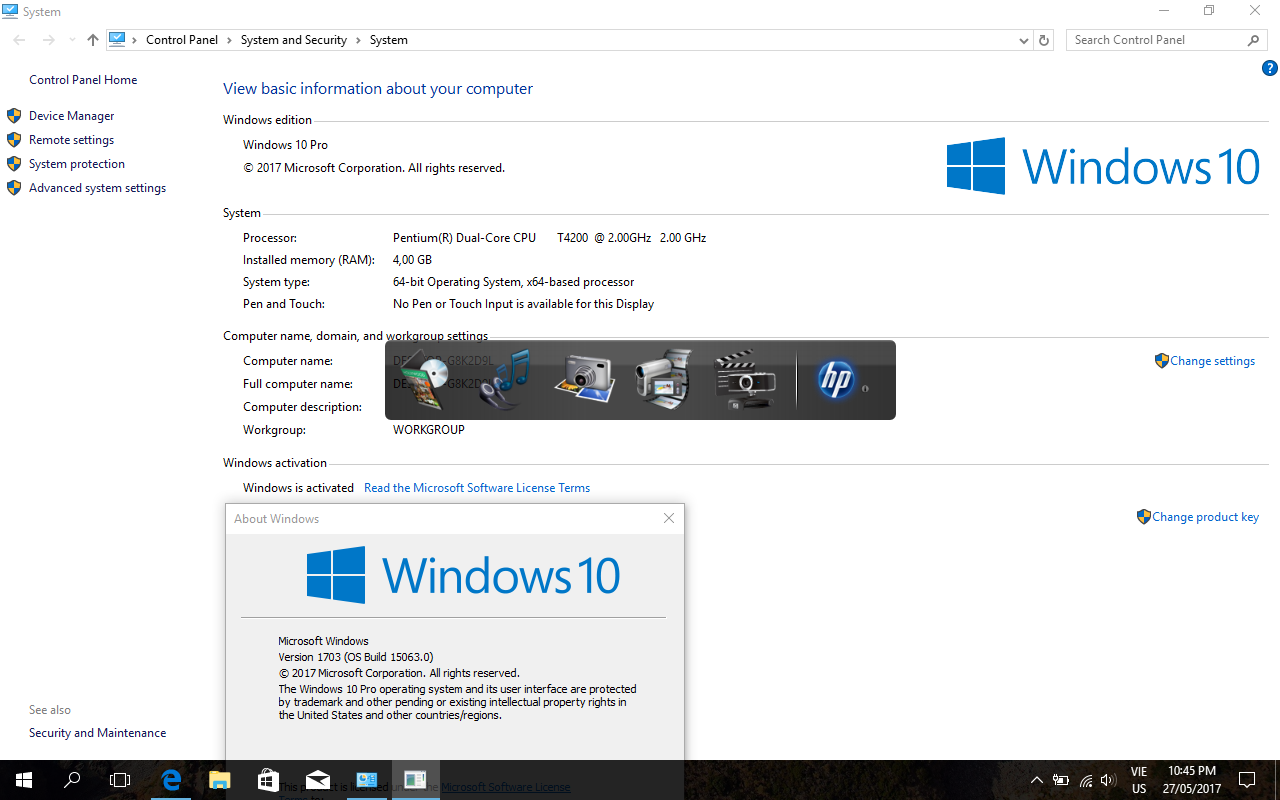Screen dimensions: 1280x800
Task: Click the 'Windows 10 Pro' edition text
Action: (285, 145)
